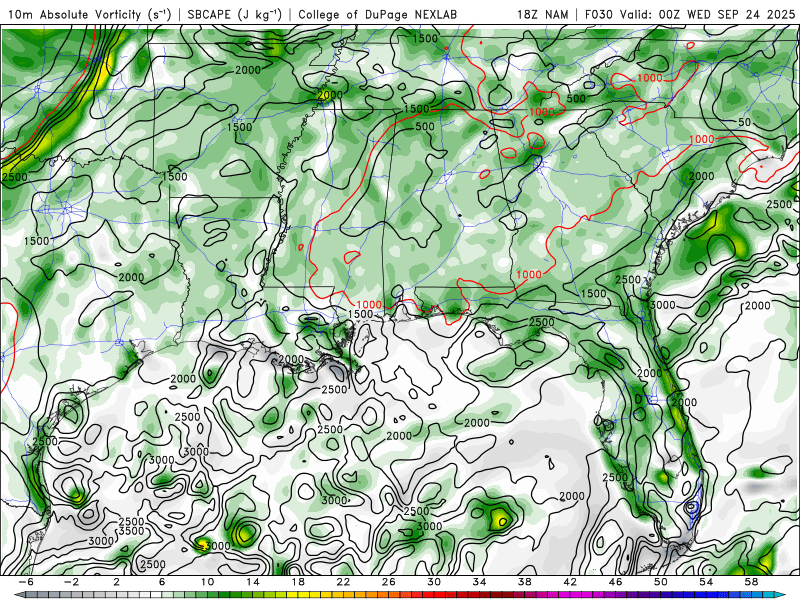Click the '18' value on the color scale
This screenshot has width=800, height=600.
tap(298, 582)
